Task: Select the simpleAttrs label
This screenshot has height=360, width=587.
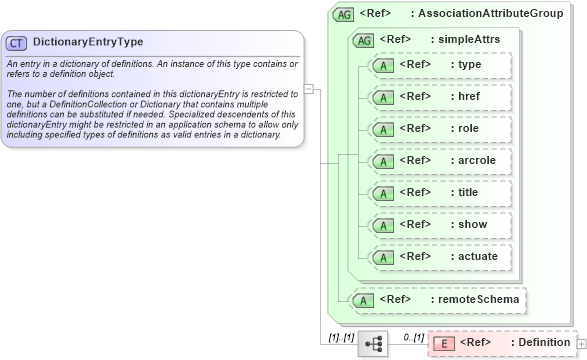Action: (x=469, y=39)
